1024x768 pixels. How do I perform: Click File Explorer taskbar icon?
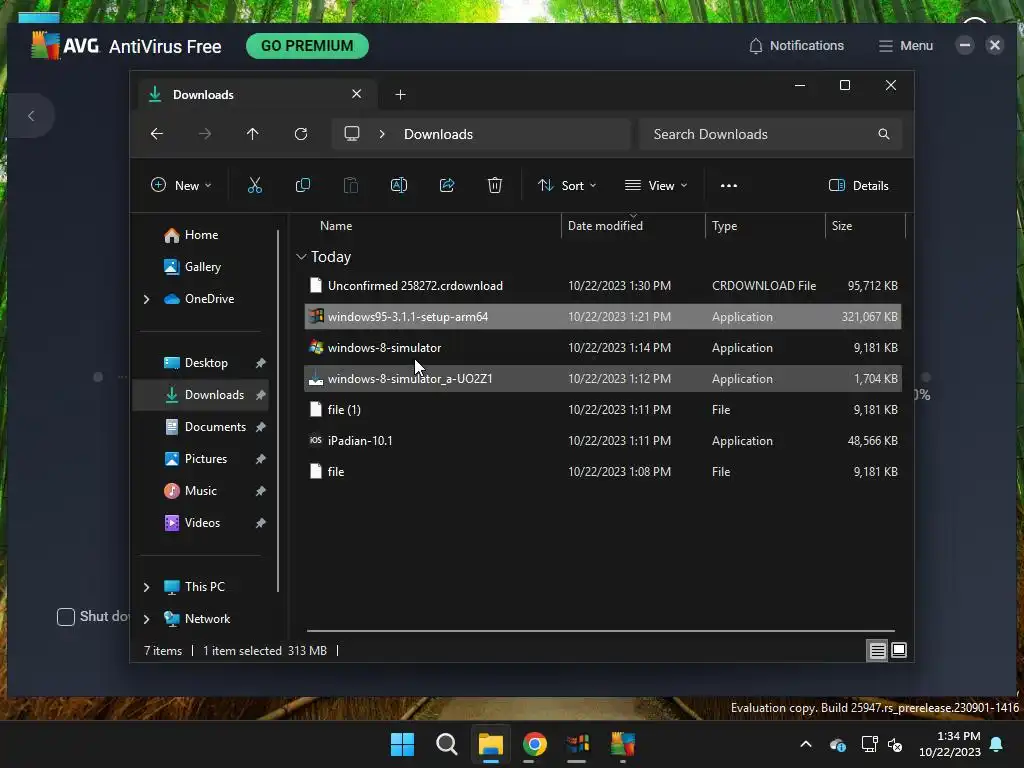(490, 744)
